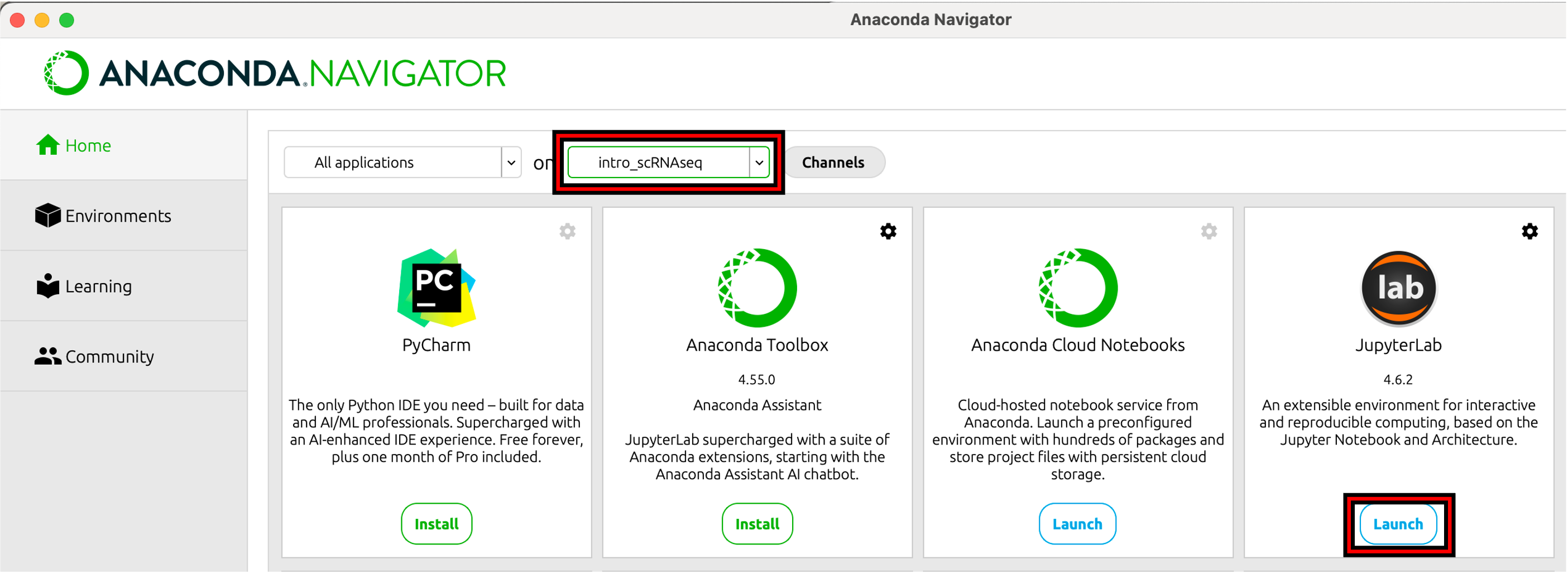
Task: Click the Anaconda Navigator logo
Action: pos(275,73)
